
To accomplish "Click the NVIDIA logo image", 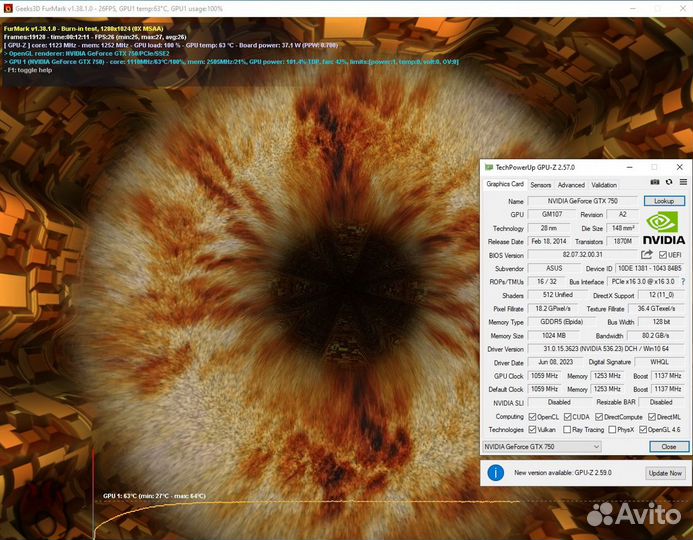I will click(x=664, y=228).
